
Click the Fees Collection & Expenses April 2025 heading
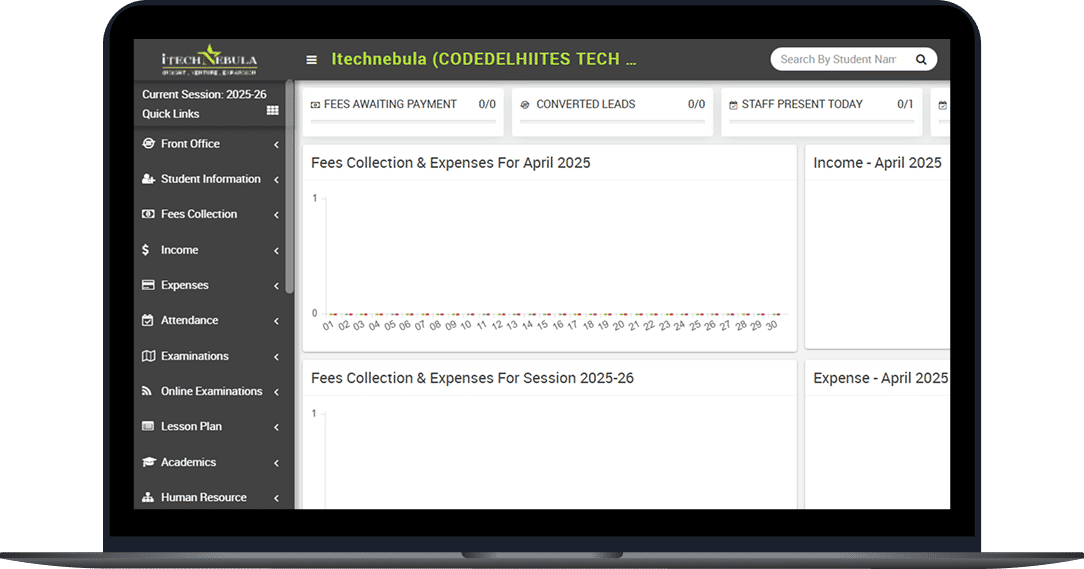tap(451, 162)
